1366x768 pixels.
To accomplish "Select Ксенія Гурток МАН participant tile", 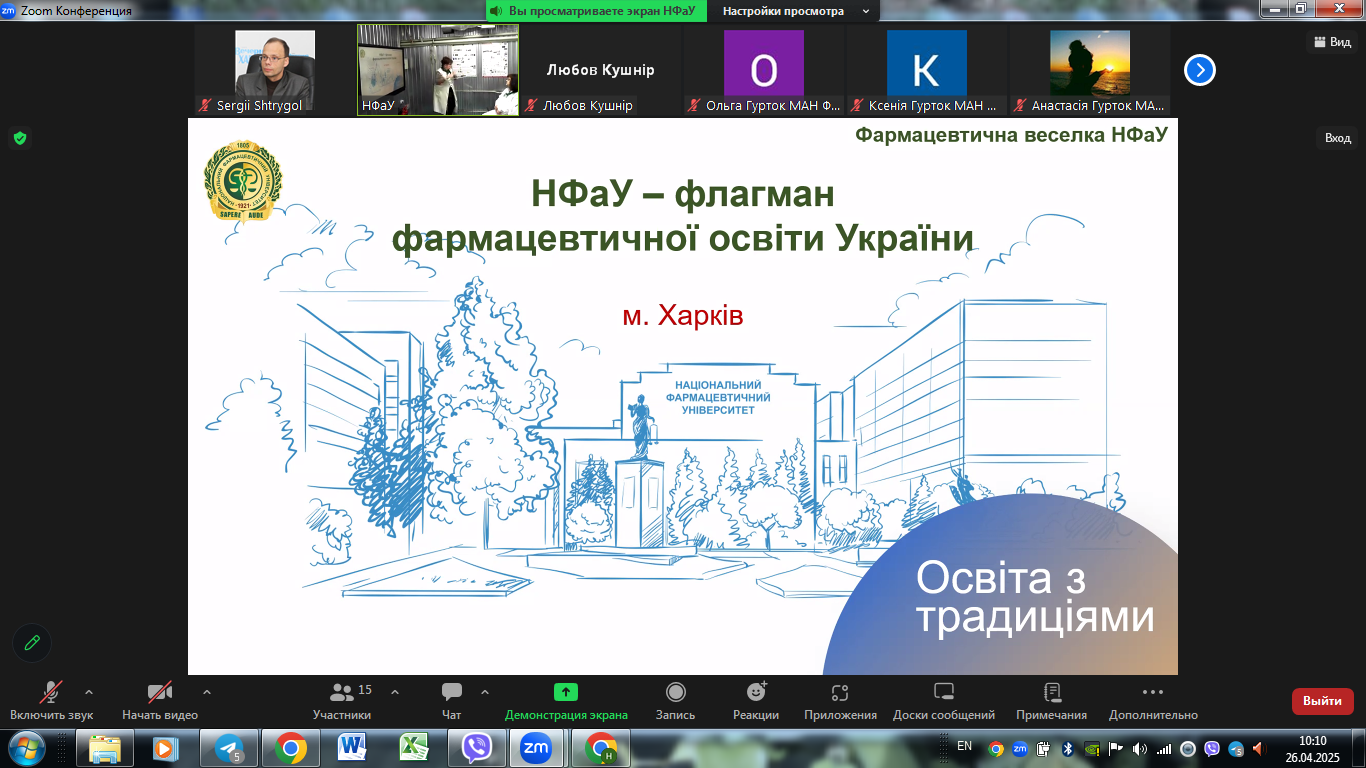I will (927, 70).
